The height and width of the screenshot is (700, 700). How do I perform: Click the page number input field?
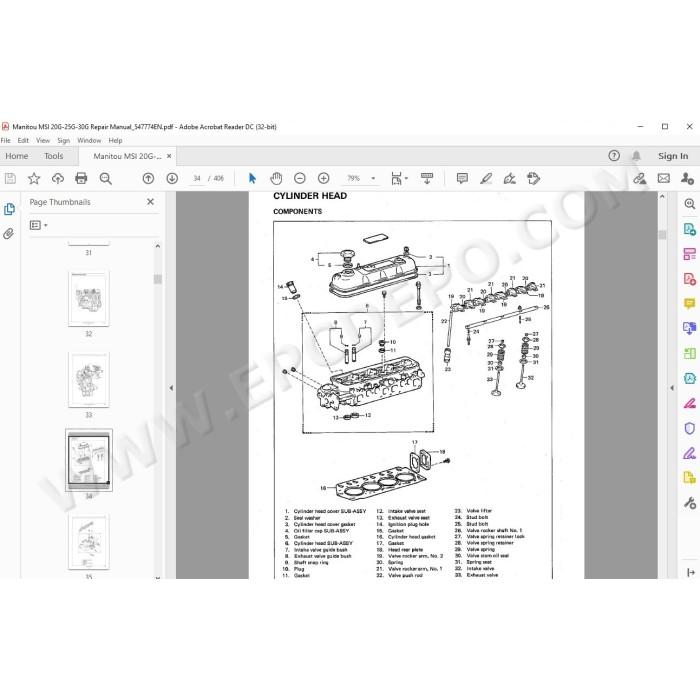click(x=197, y=179)
